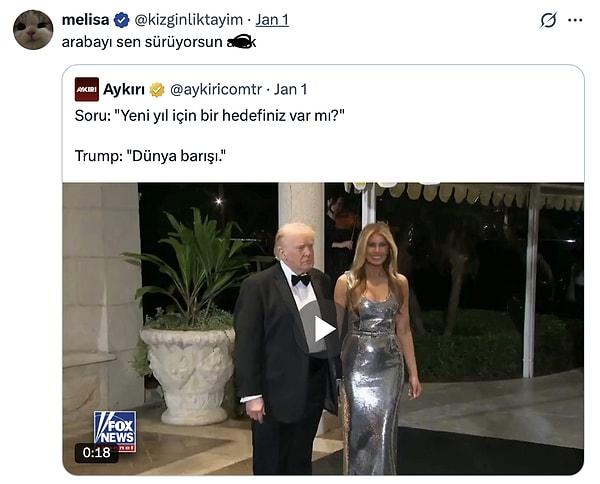This screenshot has width=600, height=484.
Task: Click the gold verified badge beside Aykırı
Action: [x=157, y=90]
